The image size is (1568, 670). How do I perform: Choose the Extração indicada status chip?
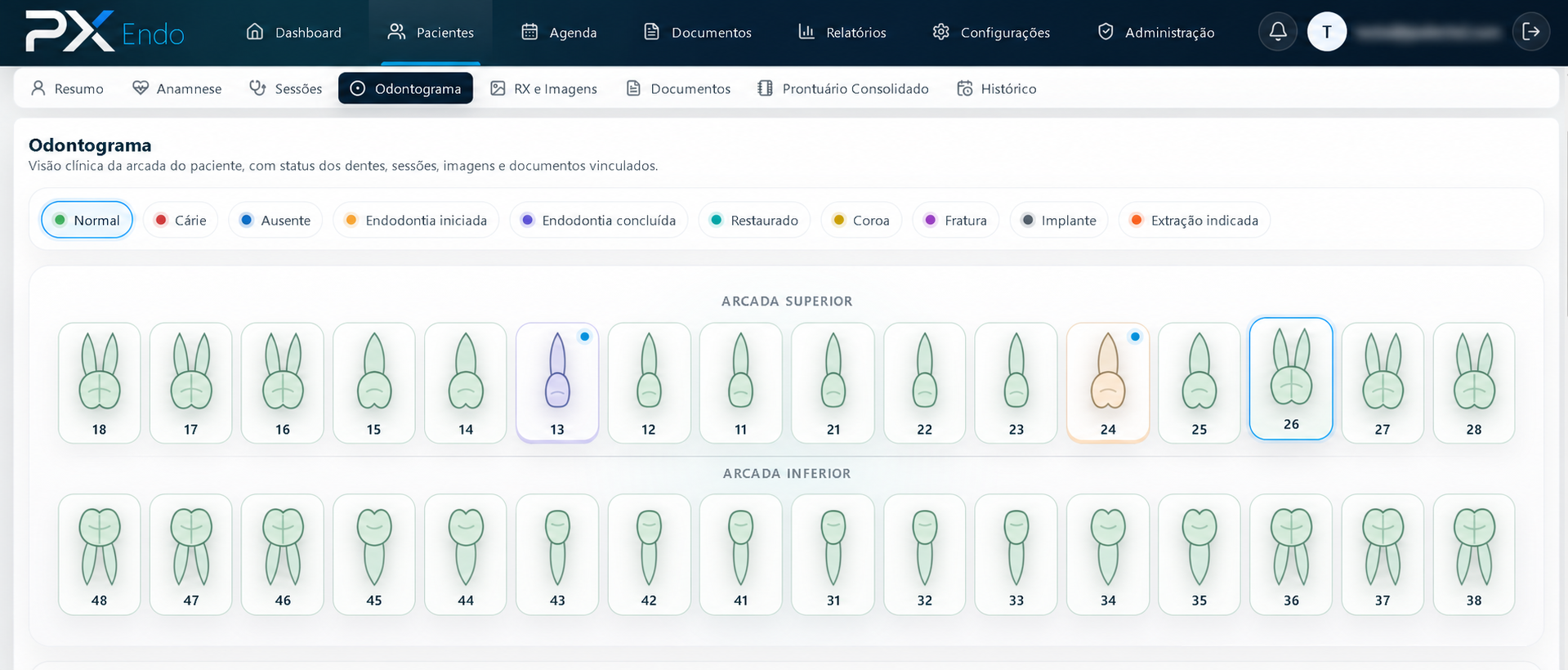[1195, 220]
